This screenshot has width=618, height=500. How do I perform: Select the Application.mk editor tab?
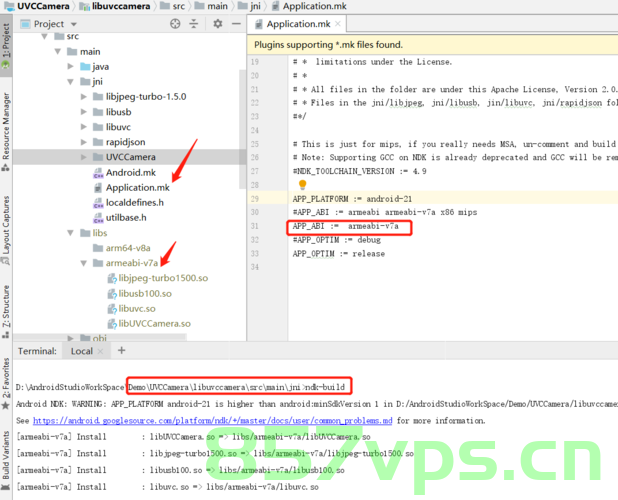pyautogui.click(x=298, y=24)
